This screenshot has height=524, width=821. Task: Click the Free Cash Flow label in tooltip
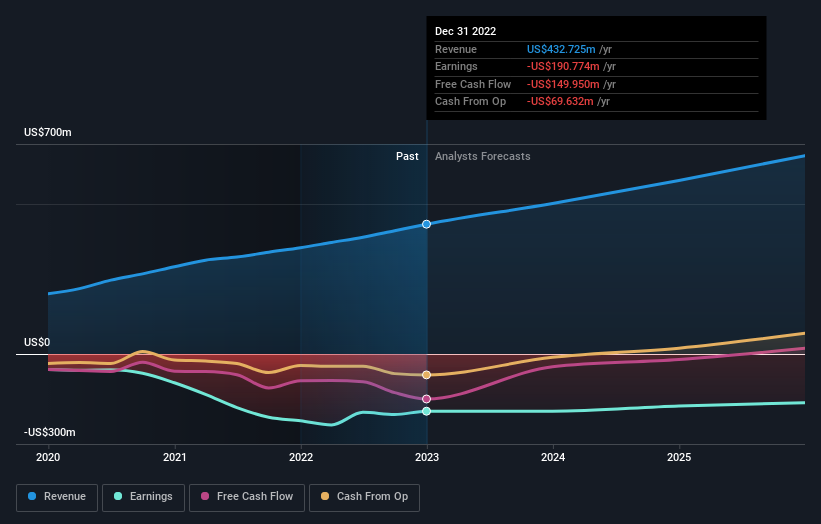point(473,84)
